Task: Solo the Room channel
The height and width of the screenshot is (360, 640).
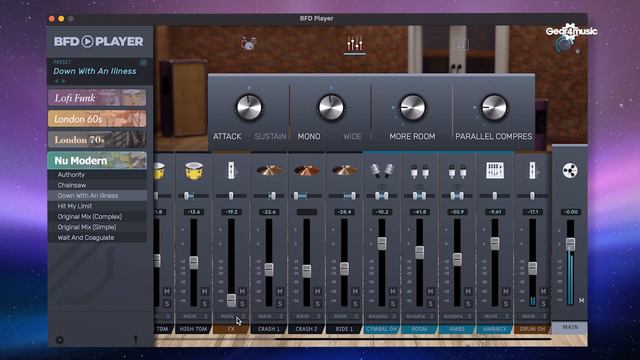Action: [430, 303]
